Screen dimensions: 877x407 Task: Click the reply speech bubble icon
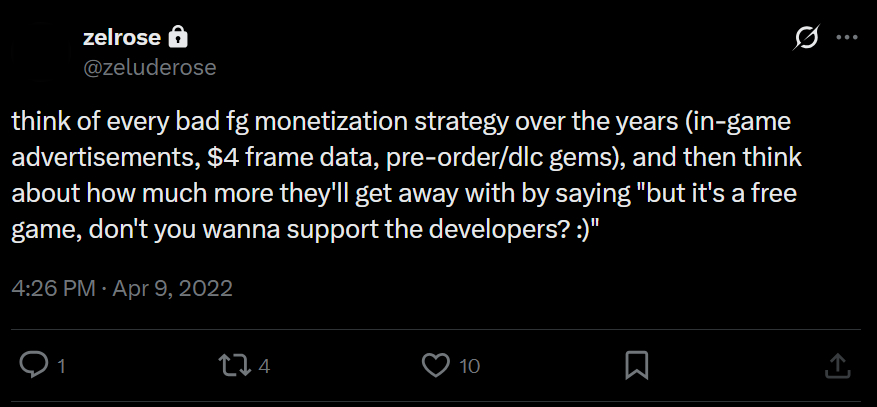click(x=35, y=366)
